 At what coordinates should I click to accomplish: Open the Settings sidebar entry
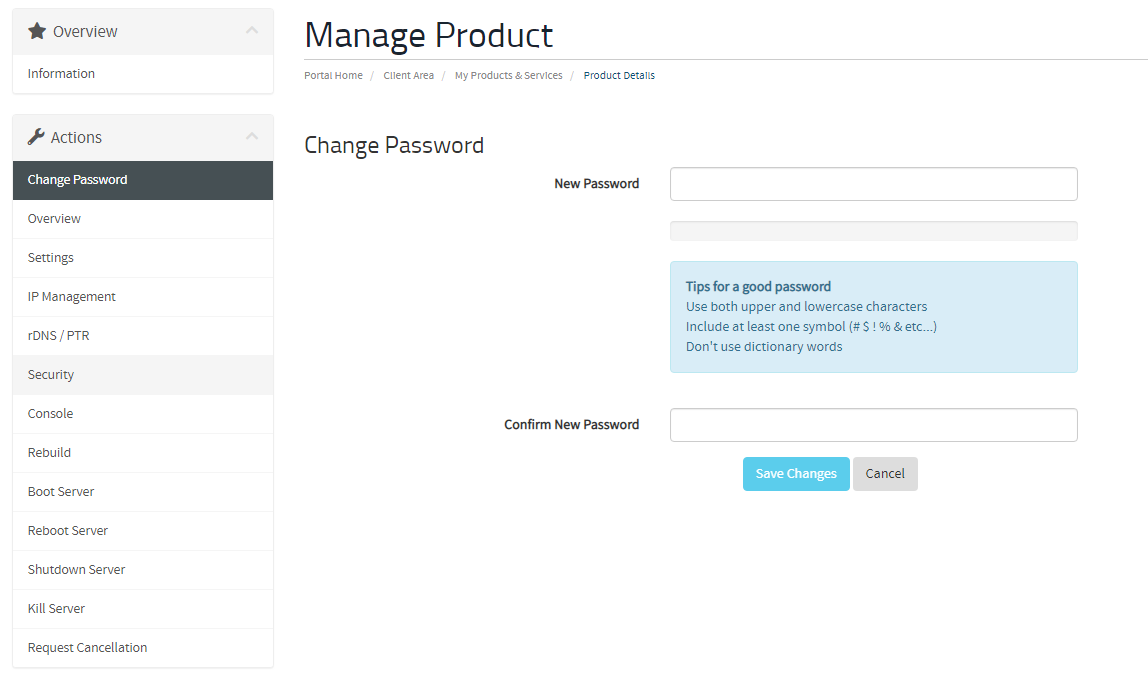(x=143, y=258)
